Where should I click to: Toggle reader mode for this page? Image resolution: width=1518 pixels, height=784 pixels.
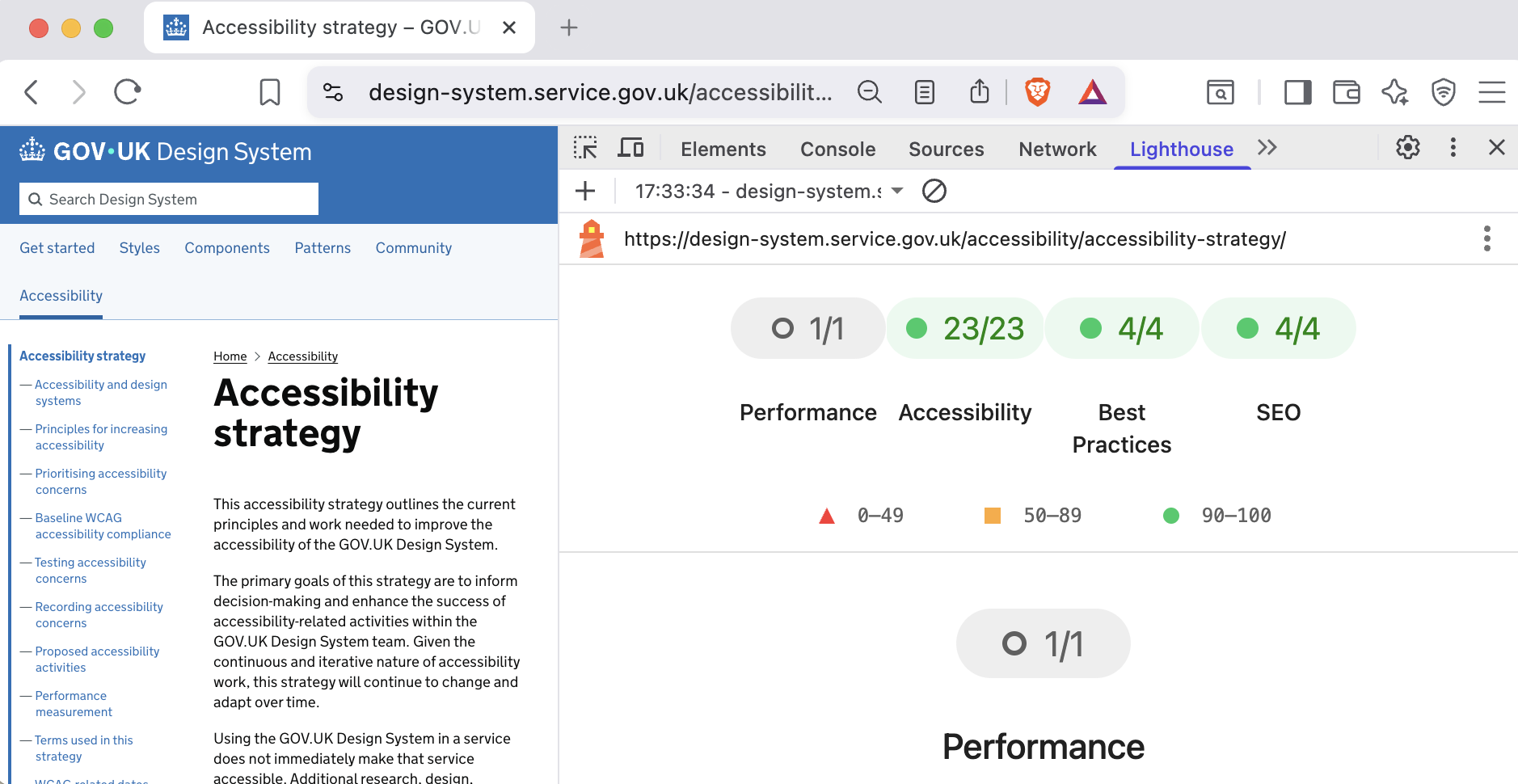click(x=924, y=92)
